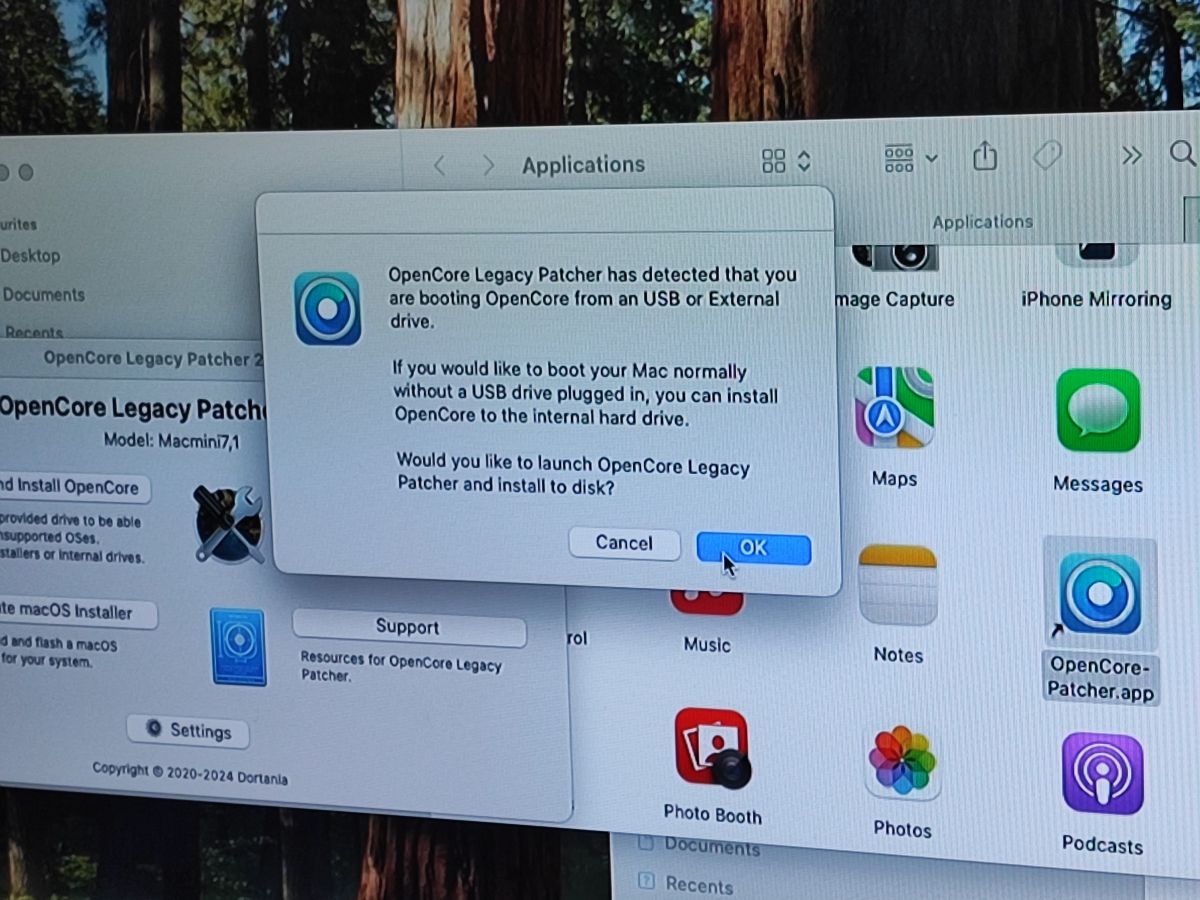Open the Maps app in Finder
This screenshot has height=900, width=1200.
894,408
